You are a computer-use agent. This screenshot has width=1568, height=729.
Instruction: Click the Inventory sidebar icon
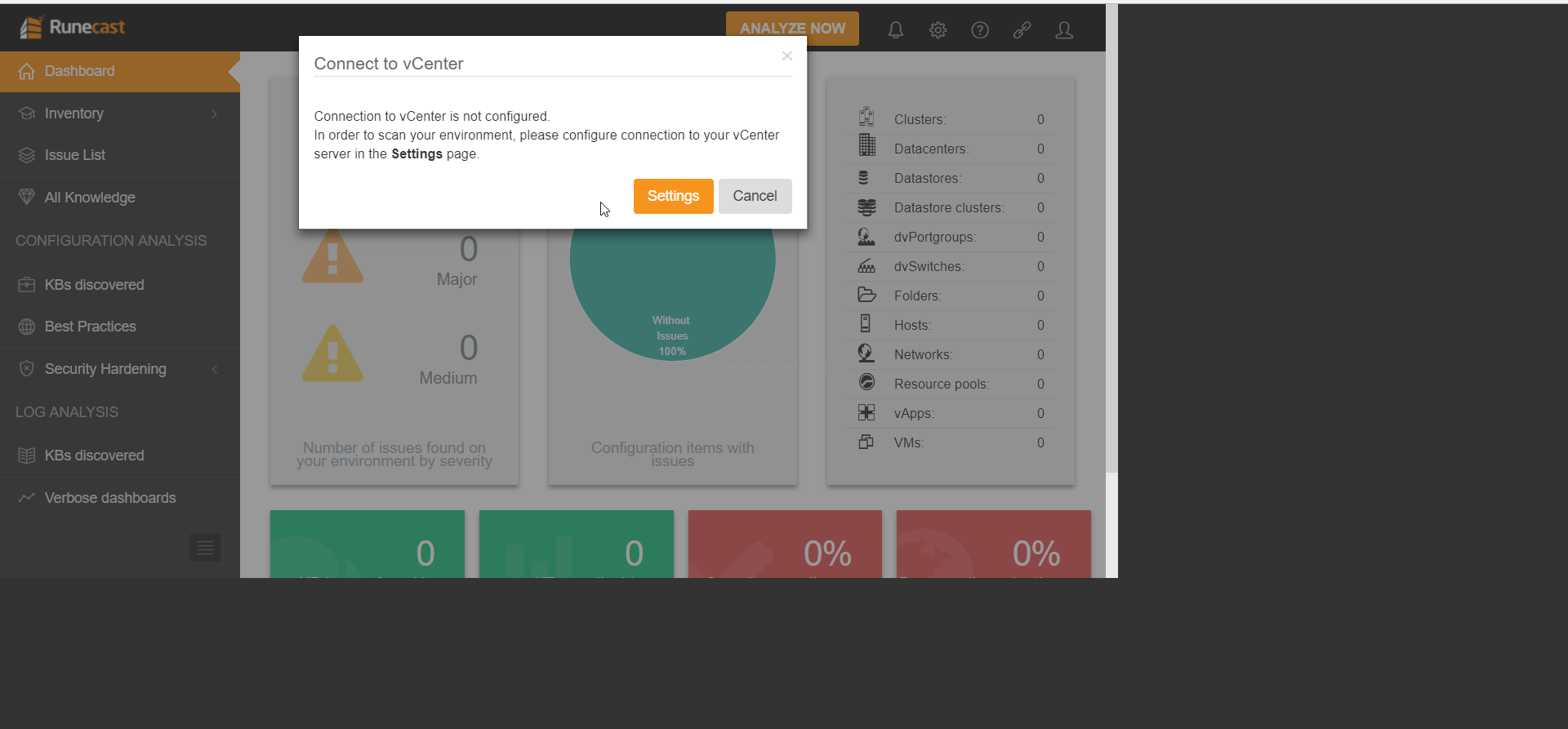click(27, 113)
